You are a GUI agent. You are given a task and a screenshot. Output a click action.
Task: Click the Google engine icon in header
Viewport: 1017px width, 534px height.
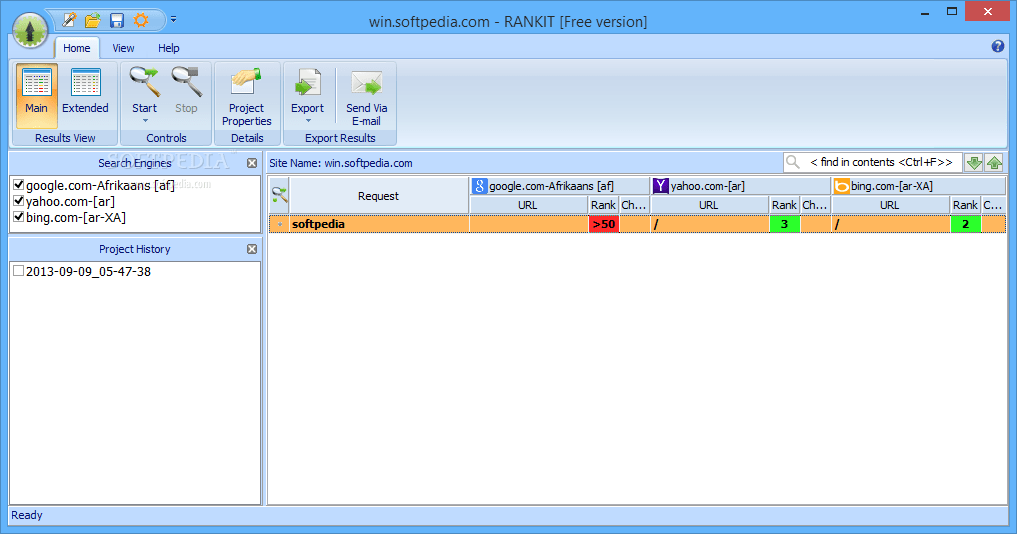pyautogui.click(x=479, y=186)
